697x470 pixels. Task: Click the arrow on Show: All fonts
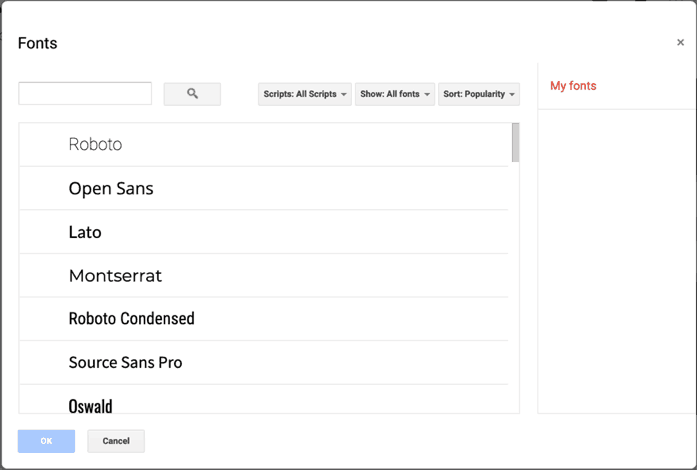click(427, 94)
